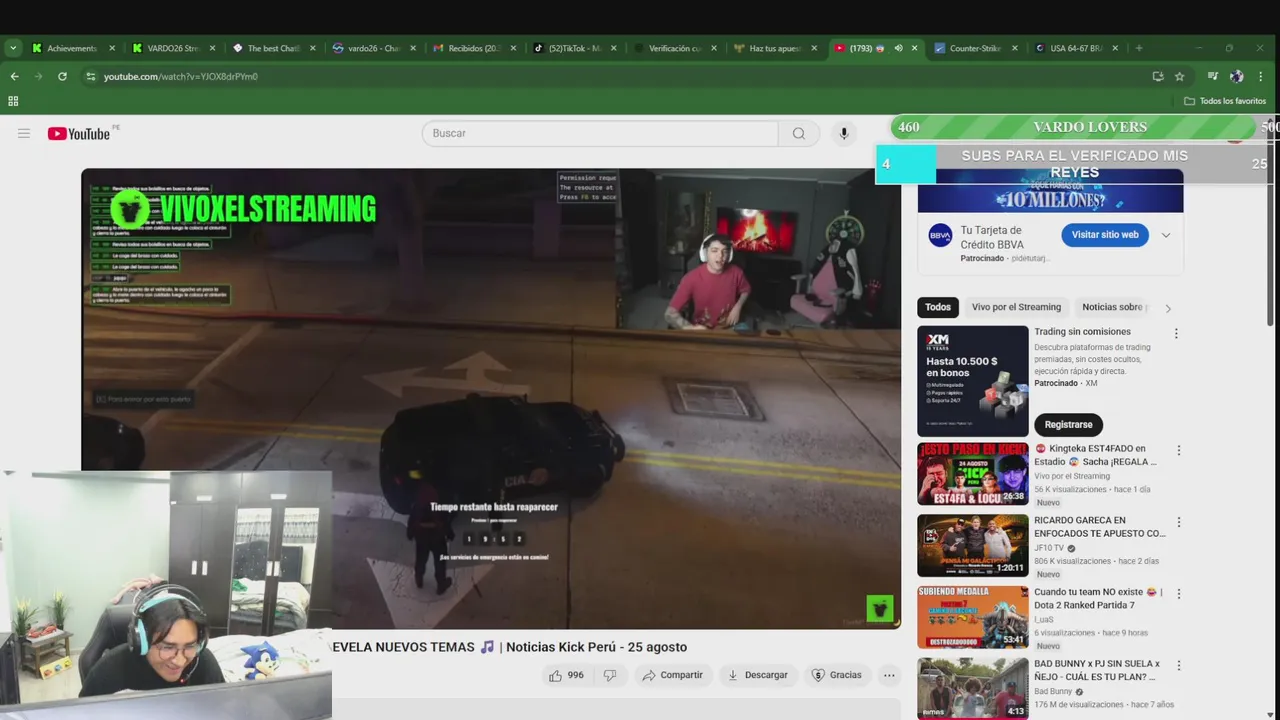
Task: Click Visitar sitio web on BBVA ad
Action: [1105, 235]
